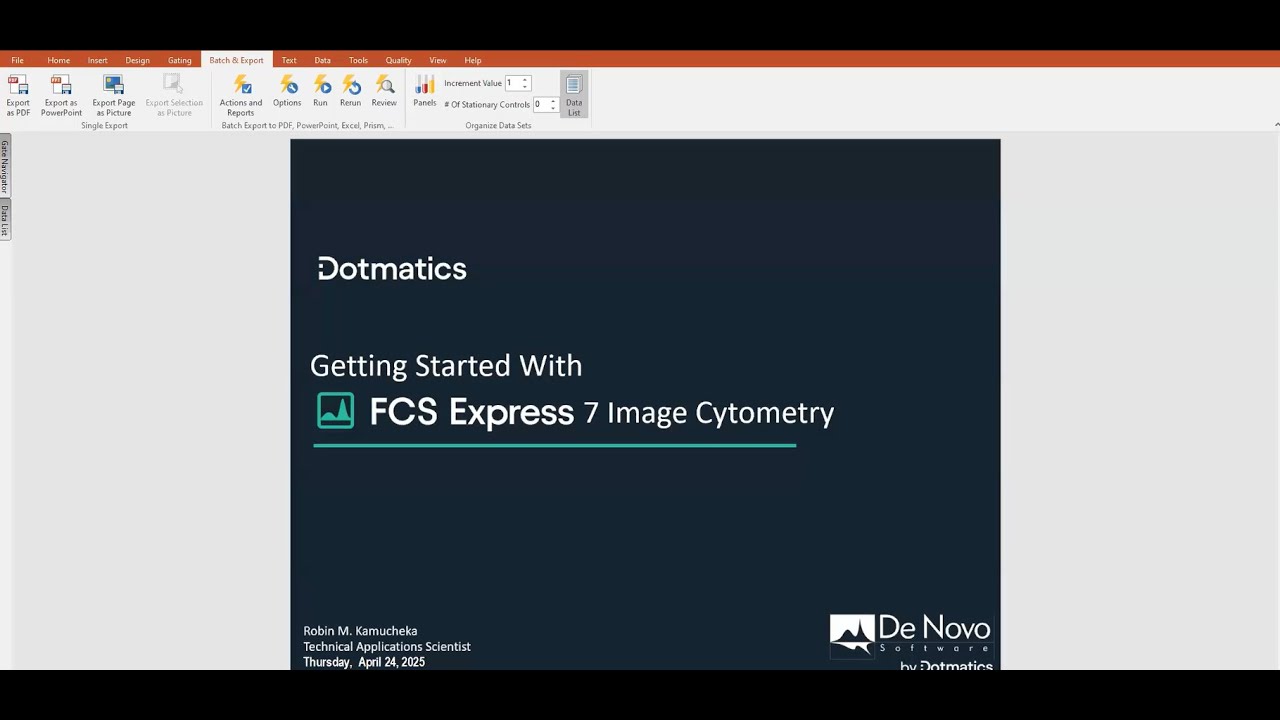The image size is (1280, 720).
Task: Click 'Batch Export to PDF, PowerPoint' group label
Action: (x=307, y=126)
